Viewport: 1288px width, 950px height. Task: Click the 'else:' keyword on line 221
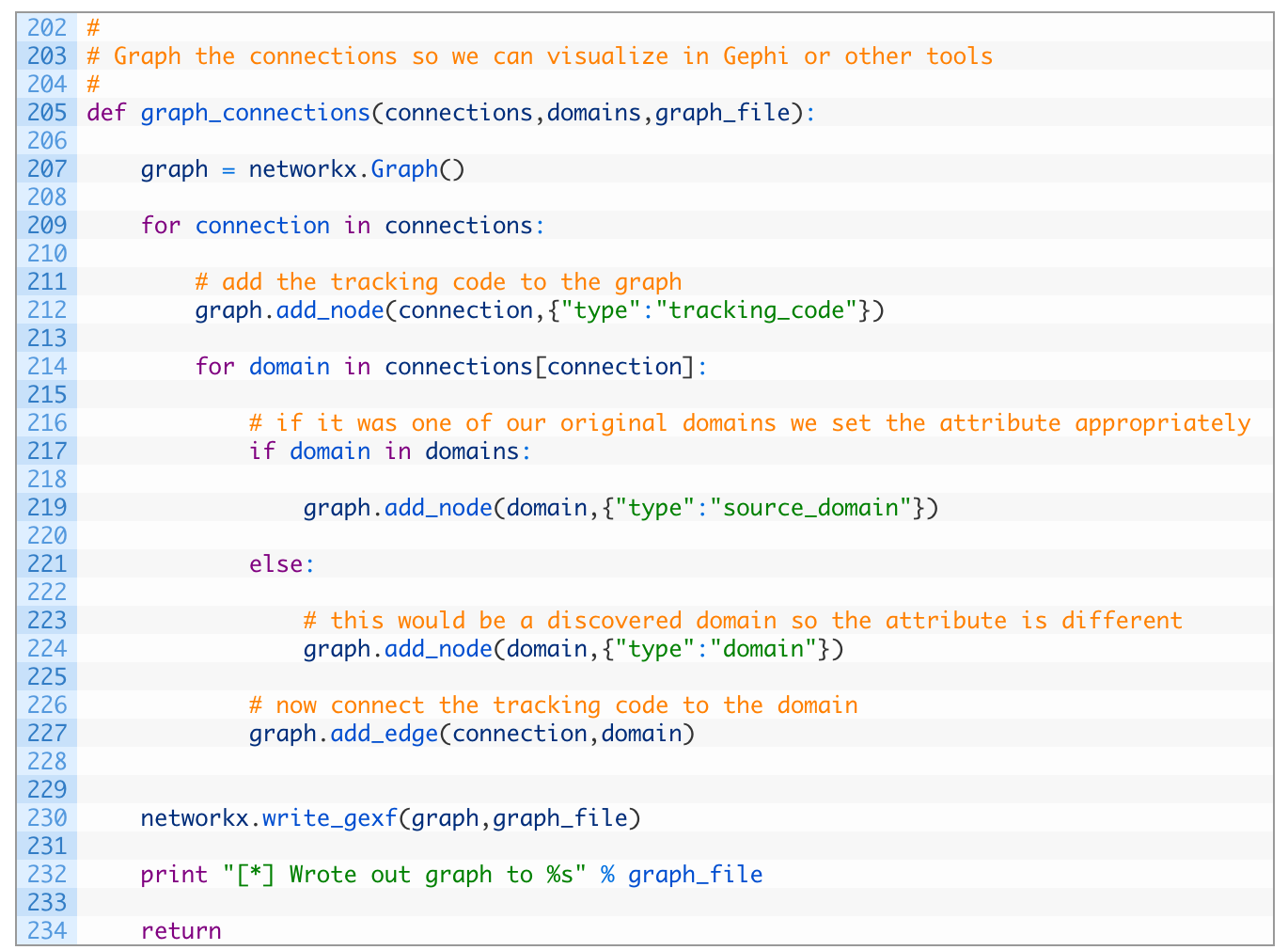[282, 564]
